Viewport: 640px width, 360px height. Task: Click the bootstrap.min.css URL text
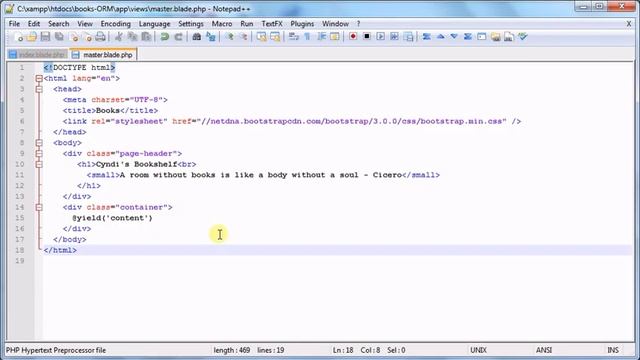(352, 121)
